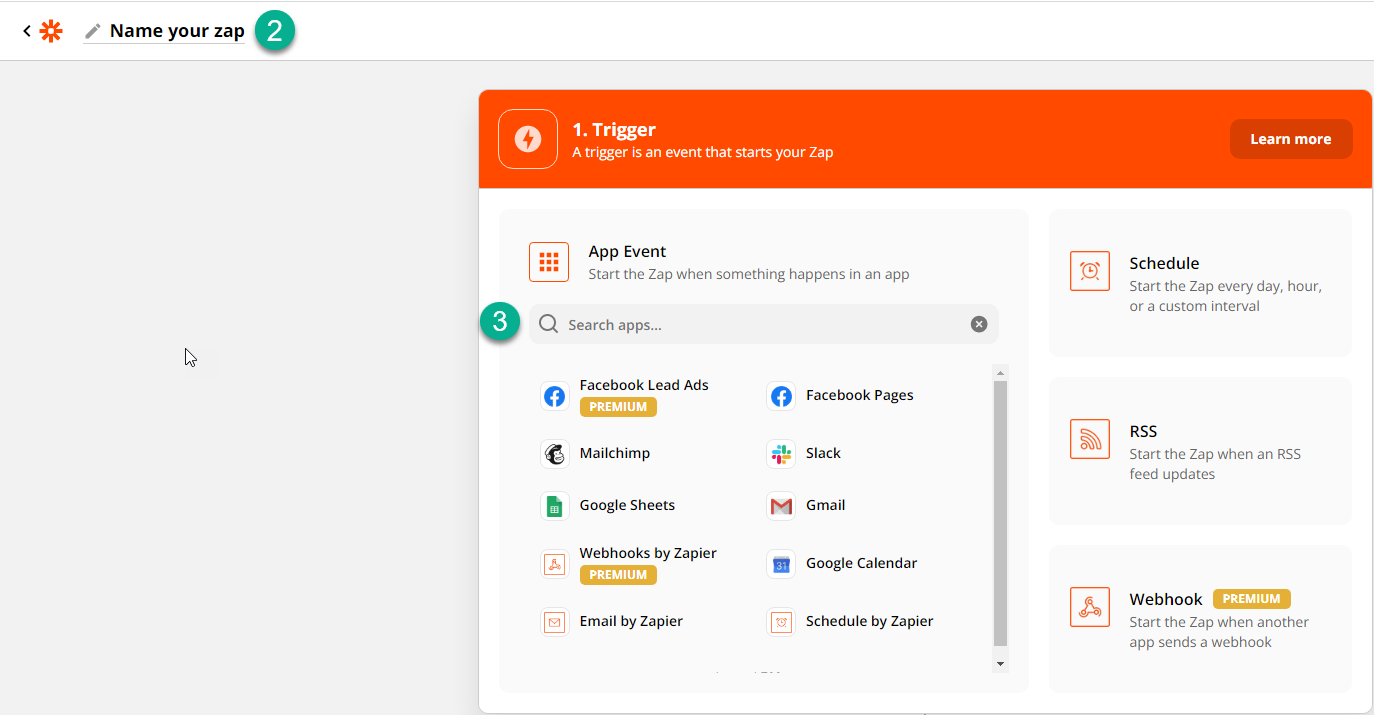Select 'Slack' text label

(x=823, y=453)
